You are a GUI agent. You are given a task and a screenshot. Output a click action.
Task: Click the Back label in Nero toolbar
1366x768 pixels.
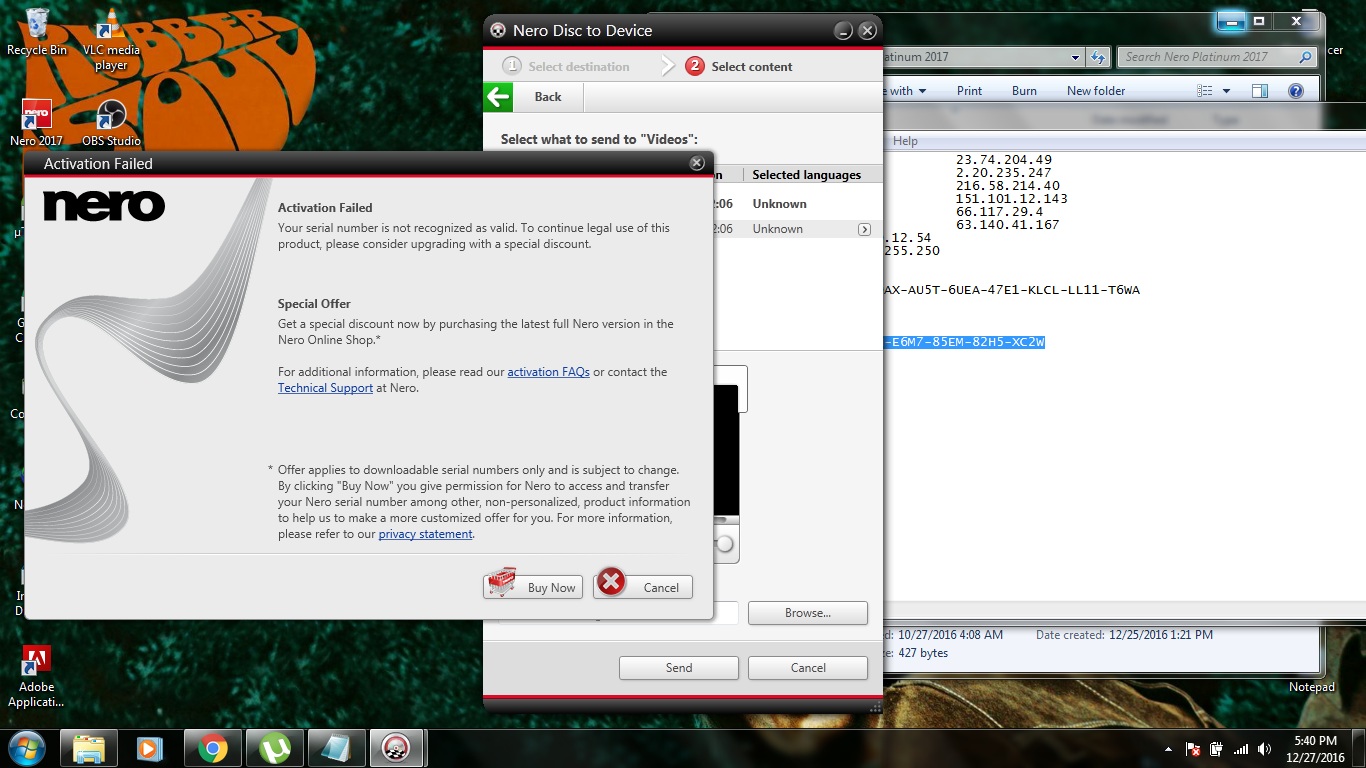tap(548, 97)
